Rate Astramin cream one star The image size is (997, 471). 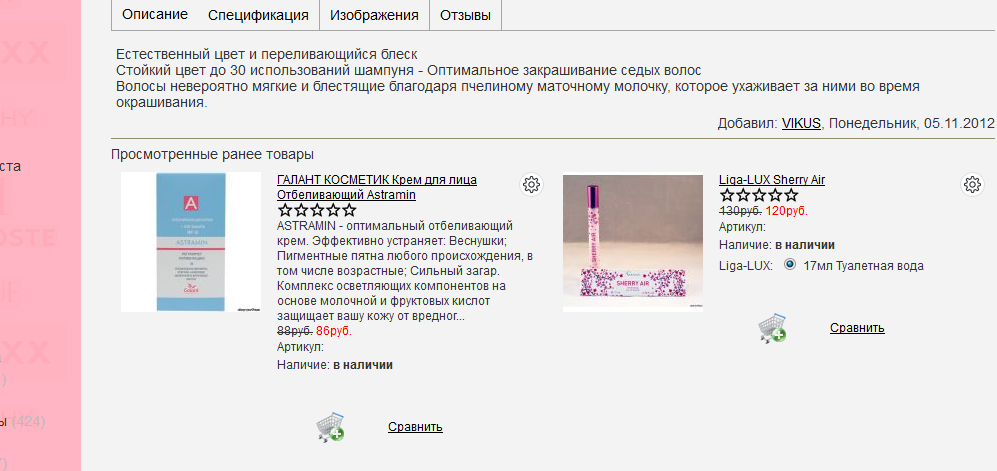tap(285, 210)
